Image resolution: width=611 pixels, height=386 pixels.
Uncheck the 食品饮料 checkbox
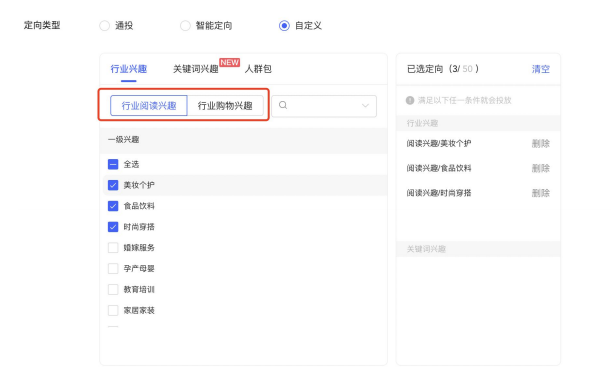113,206
